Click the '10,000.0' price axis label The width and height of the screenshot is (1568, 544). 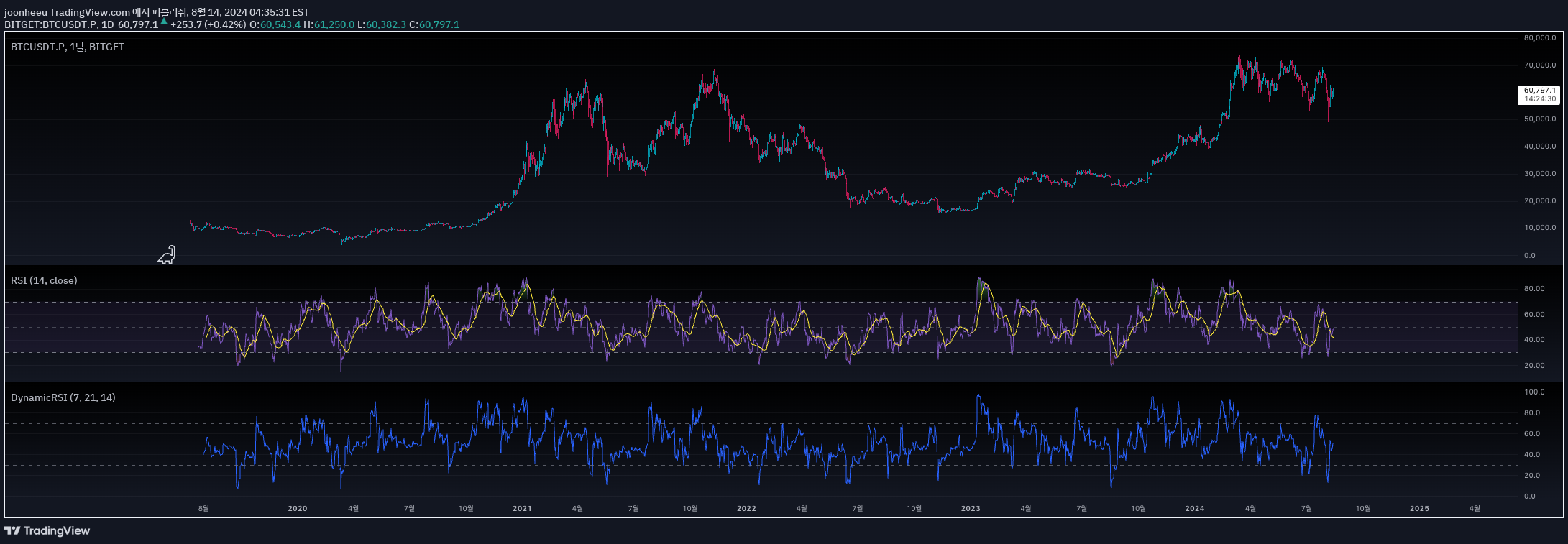click(x=1540, y=228)
